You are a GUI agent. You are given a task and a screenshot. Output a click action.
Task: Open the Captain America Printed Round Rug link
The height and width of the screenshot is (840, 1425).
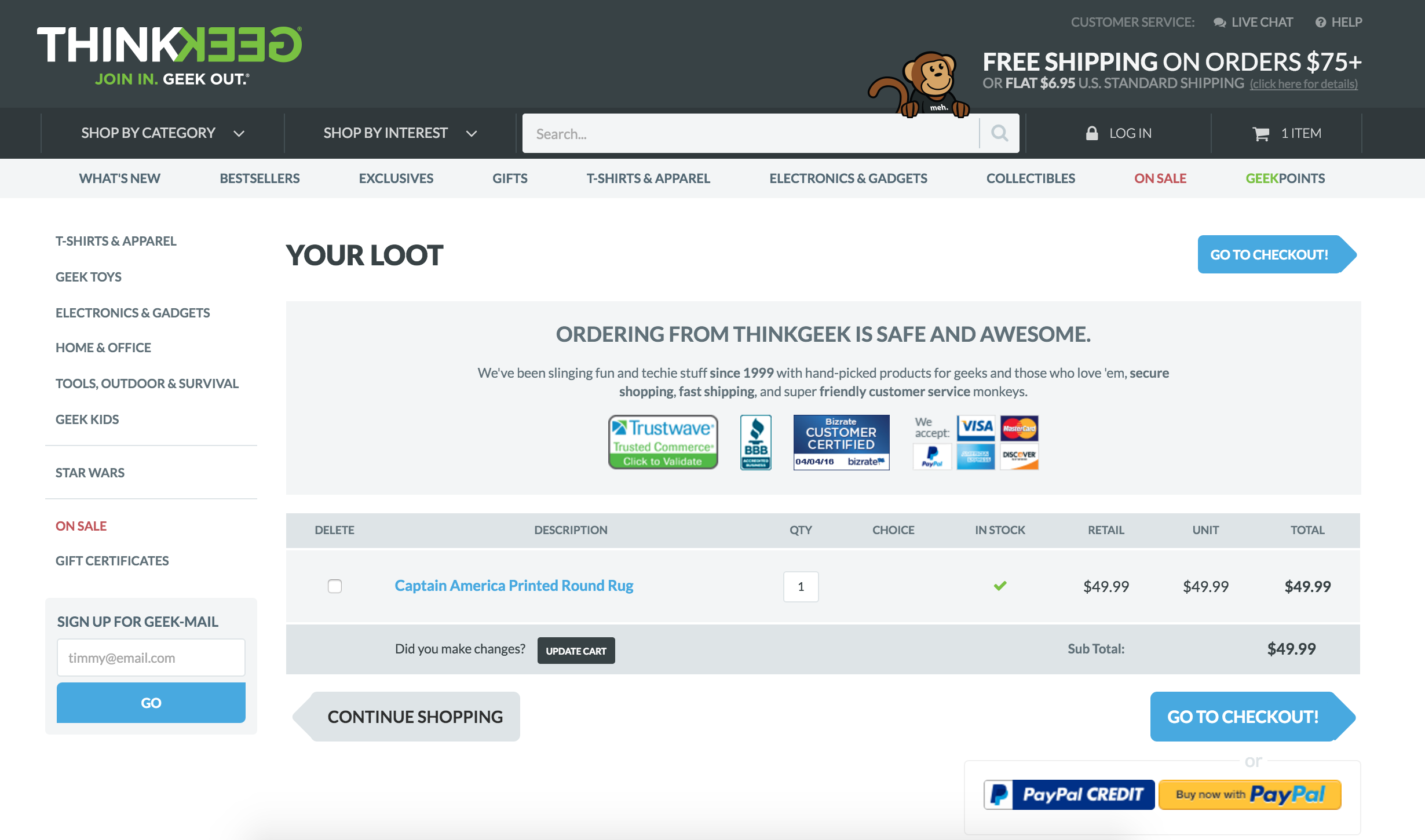point(514,586)
